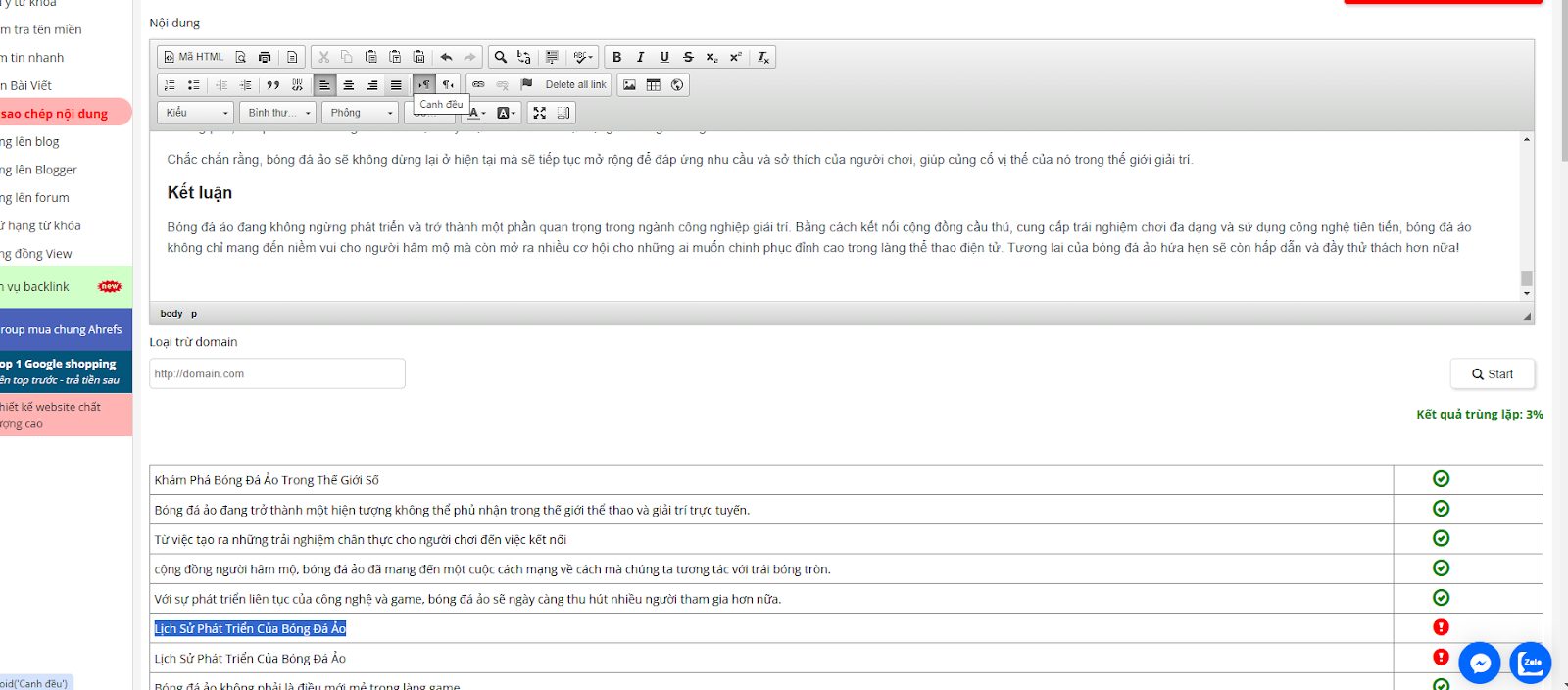Toggle italic formatting
Viewport: 1568px width, 690px height.
tap(641, 57)
